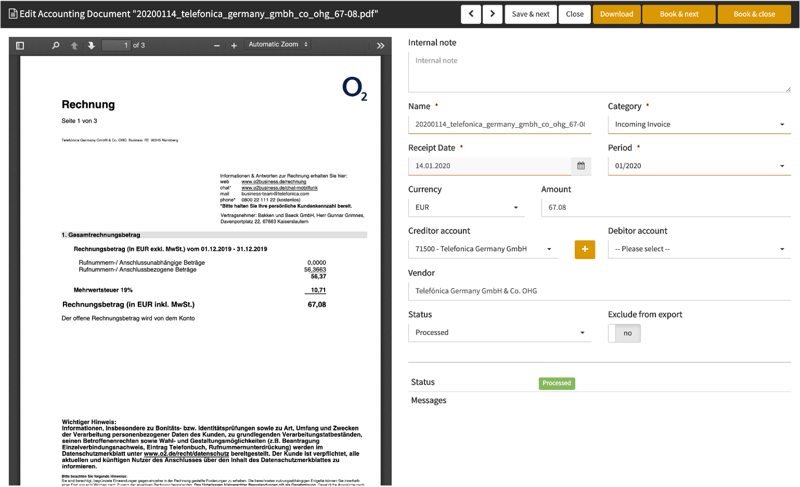Open the o2business chat-mobilfunk link
Screen dimensions: 800x487
click(x=280, y=188)
